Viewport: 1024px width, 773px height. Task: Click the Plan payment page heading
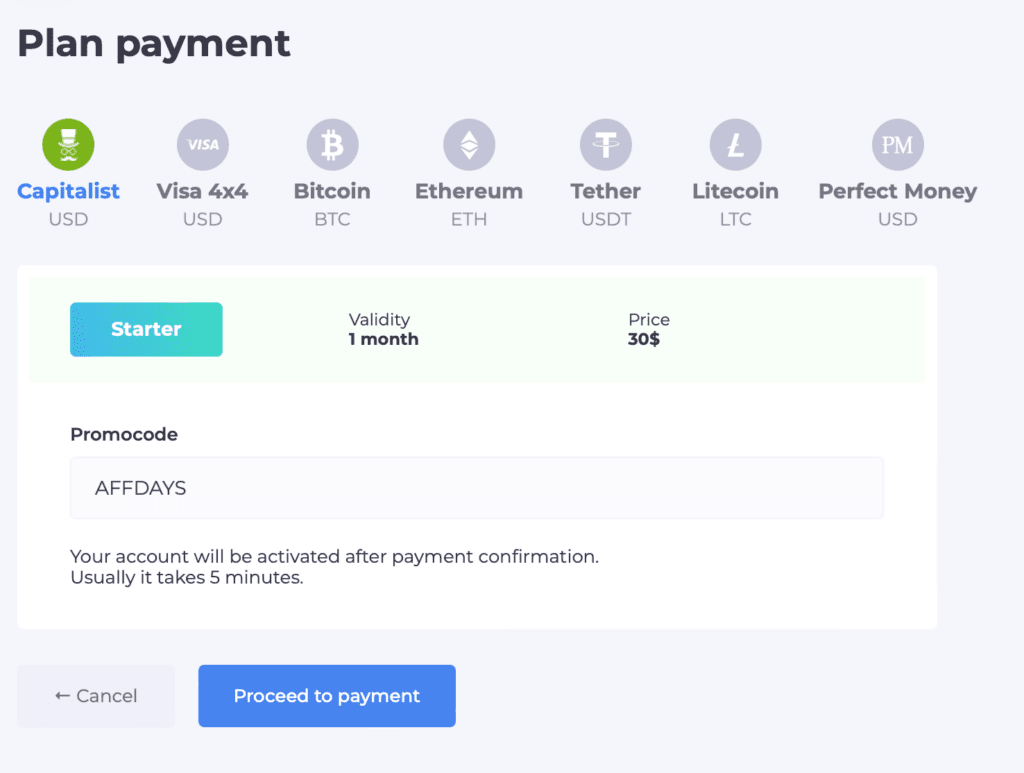(153, 43)
